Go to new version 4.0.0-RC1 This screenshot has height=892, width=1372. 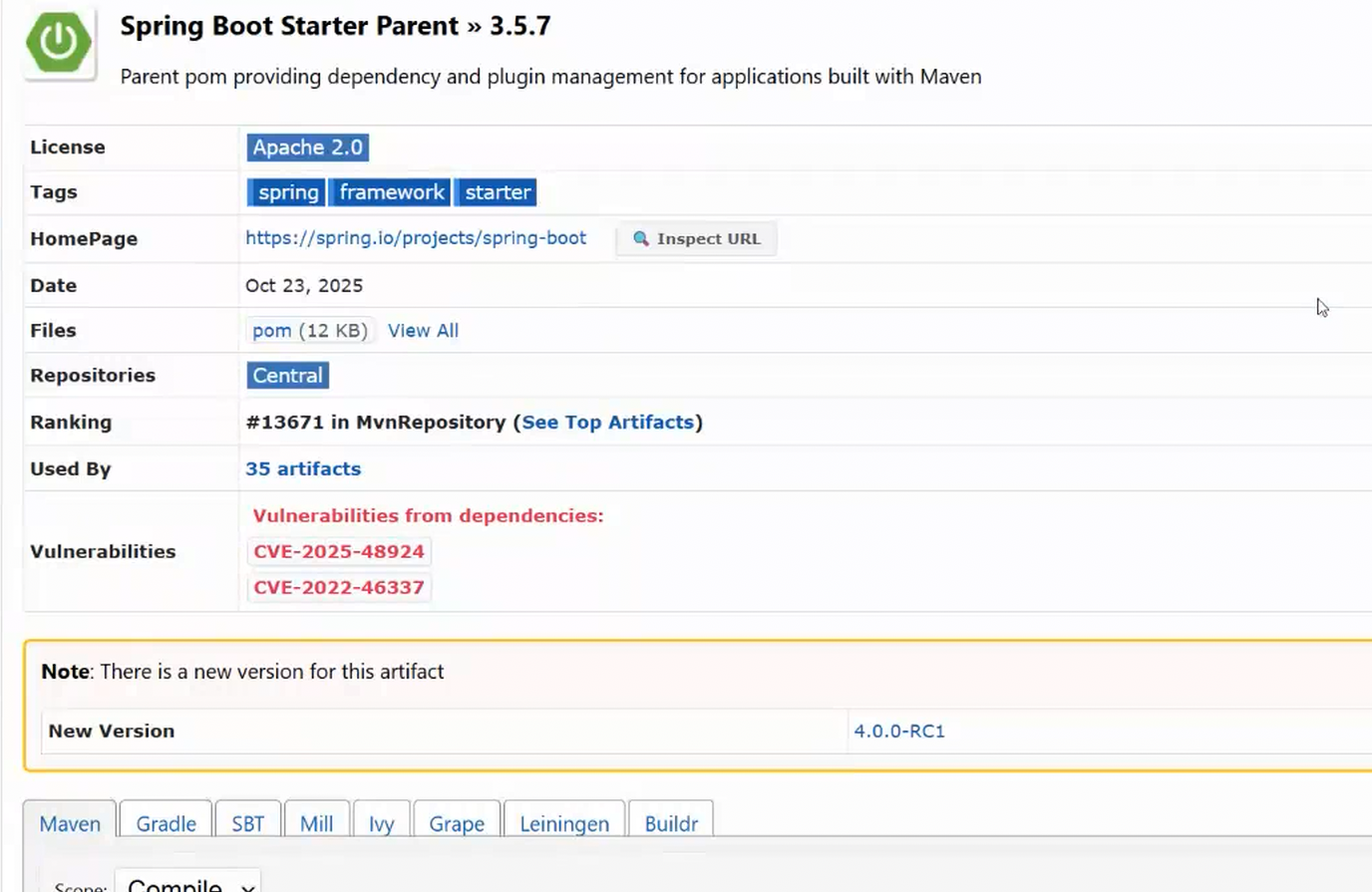[898, 732]
